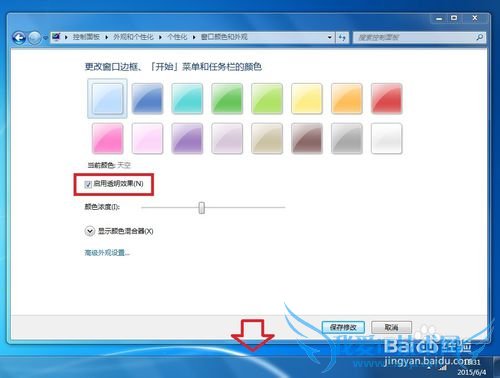Image resolution: width=500 pixels, height=378 pixels.
Task: Choose the pale pink Blush swatch
Action: point(147,138)
